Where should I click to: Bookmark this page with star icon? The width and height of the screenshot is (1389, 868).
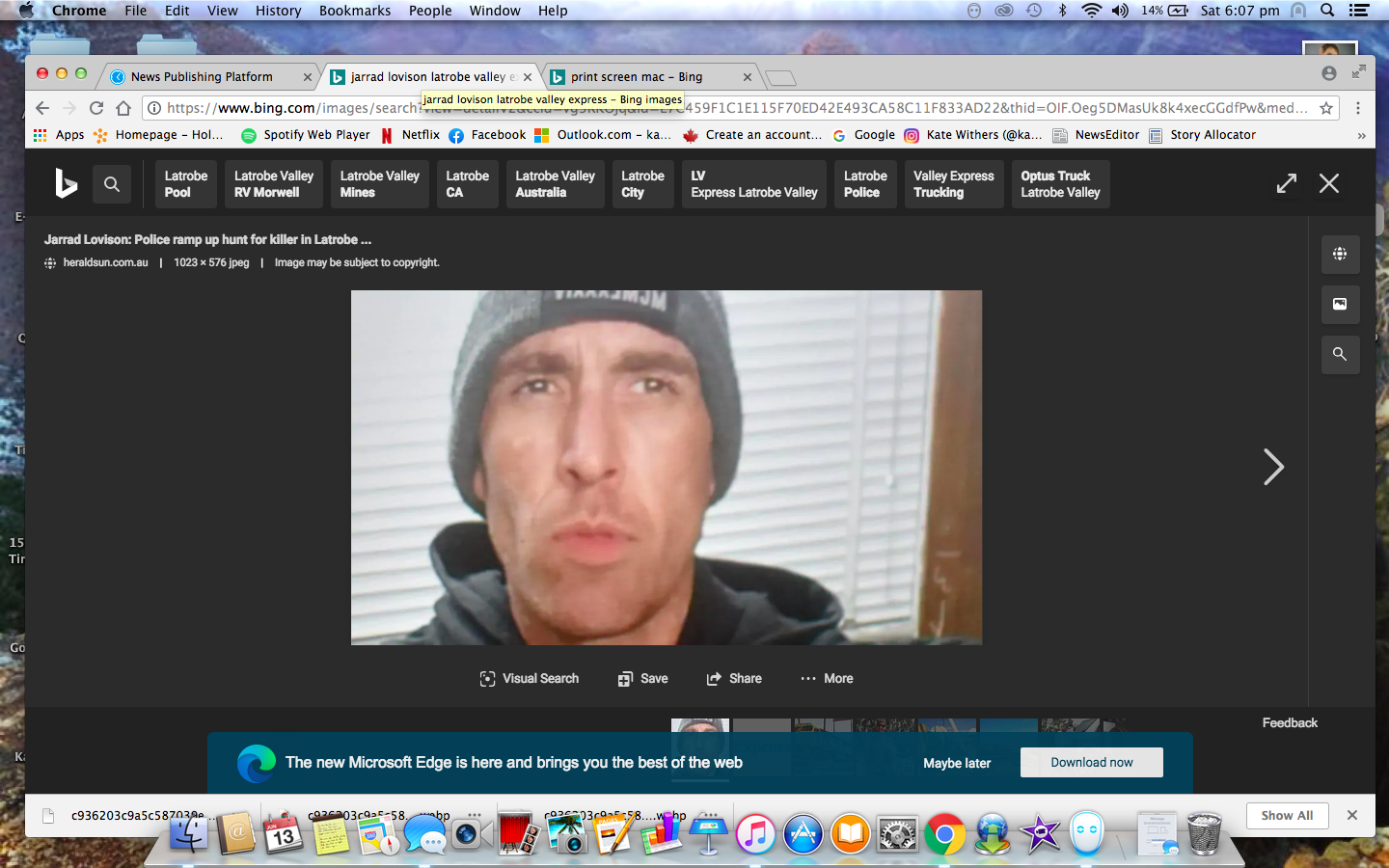1326,108
